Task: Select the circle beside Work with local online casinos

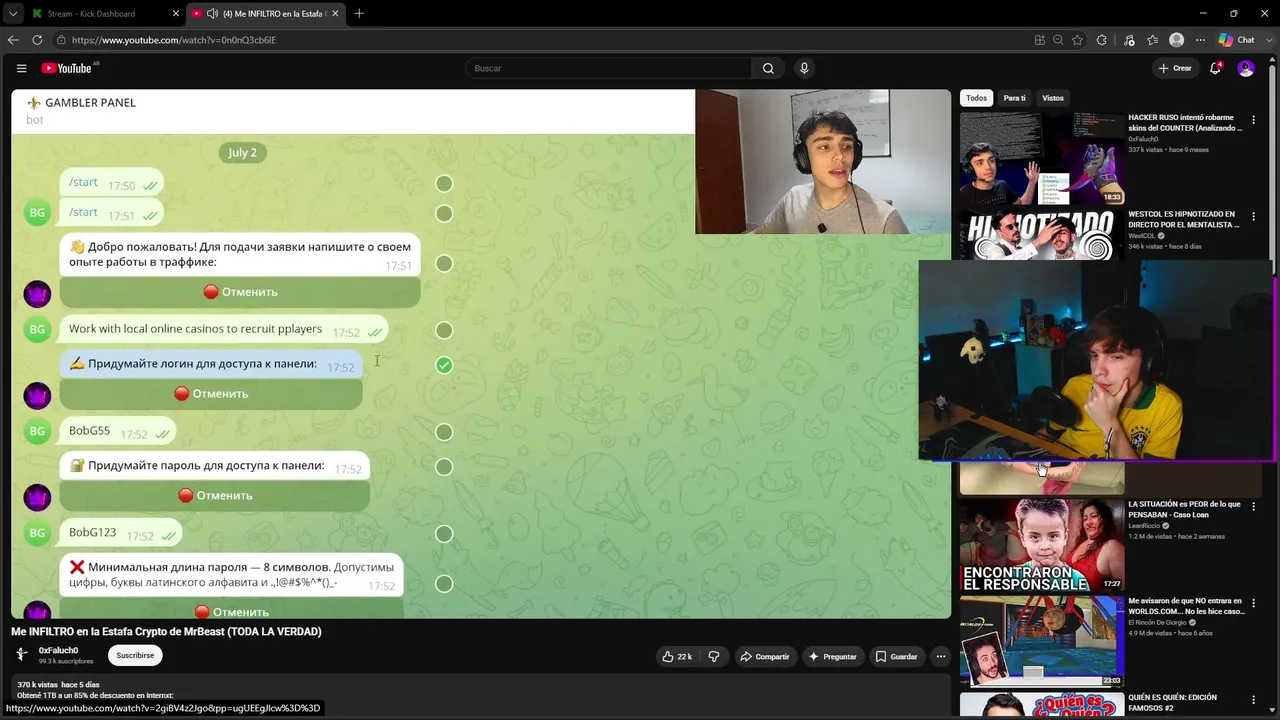Action: point(444,330)
